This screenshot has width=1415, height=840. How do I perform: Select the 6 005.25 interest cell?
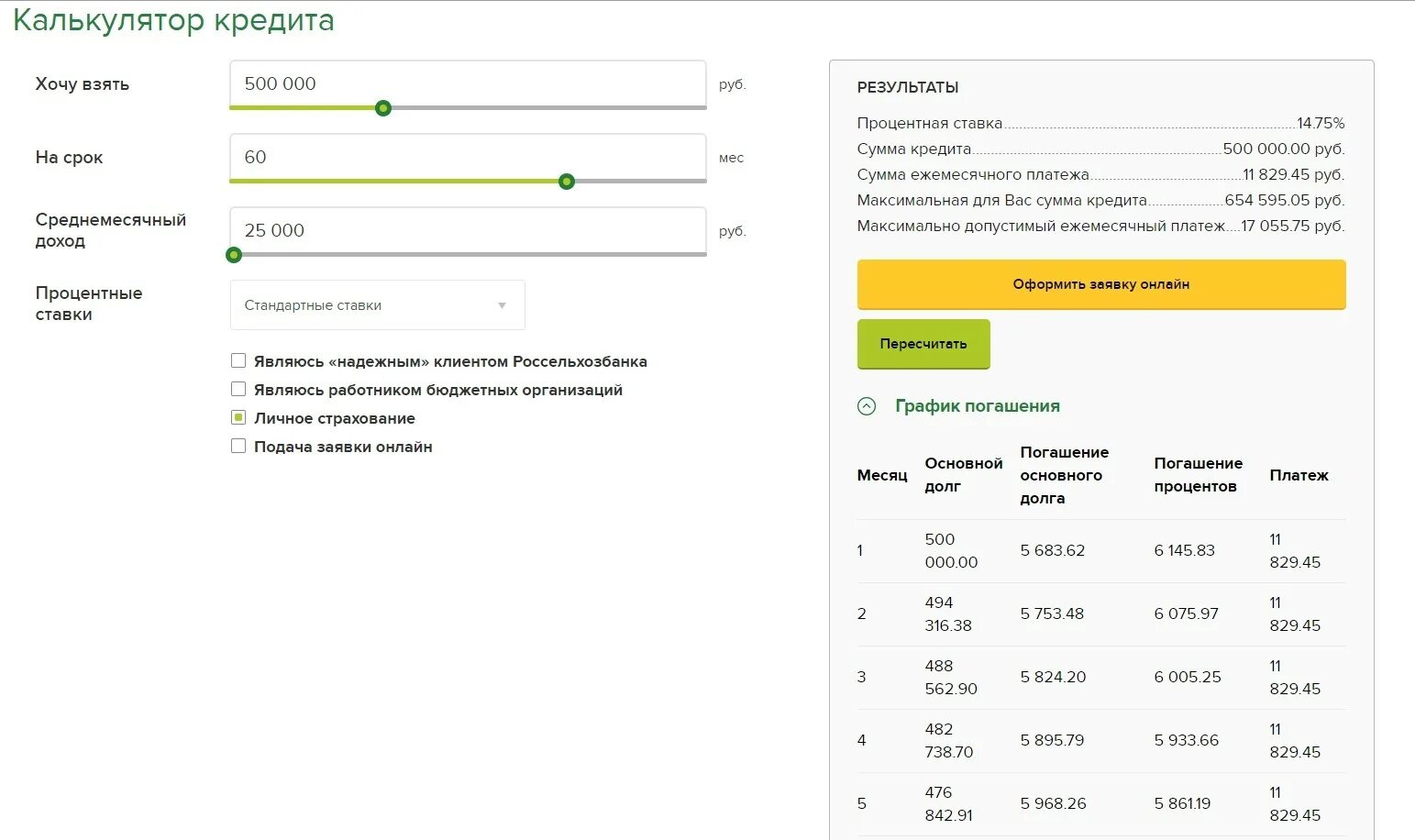pos(1188,677)
